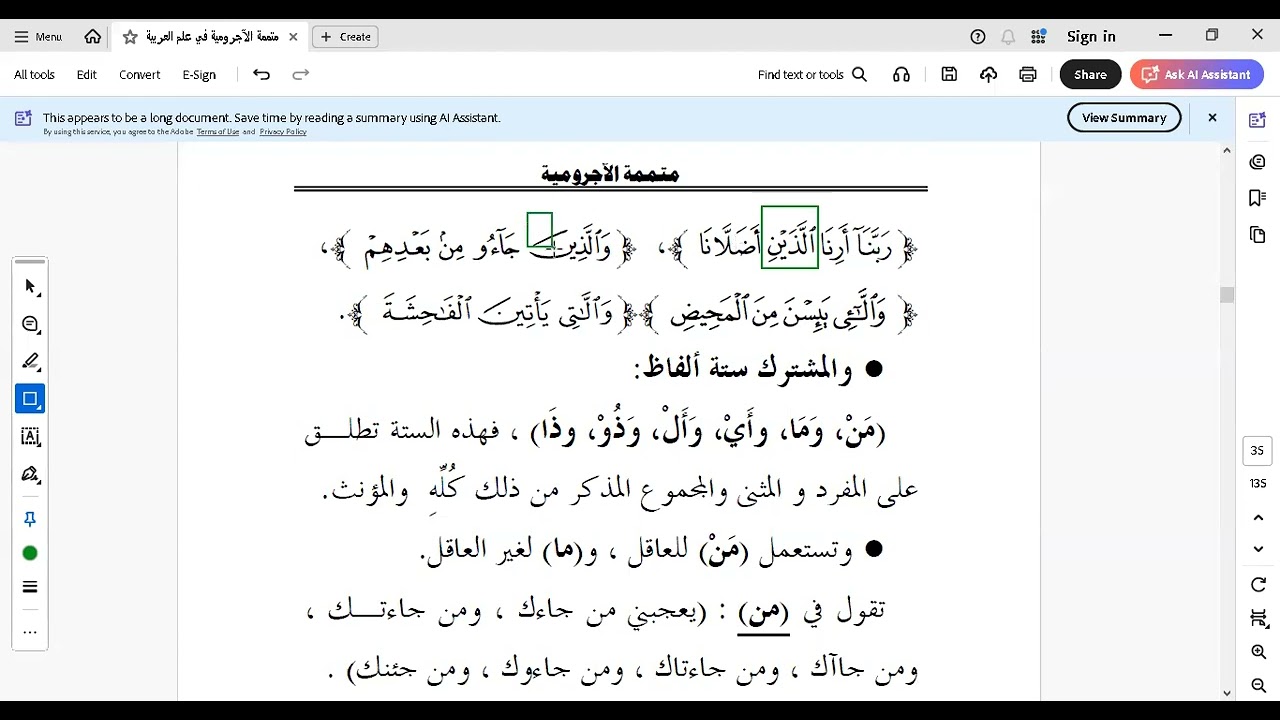This screenshot has height=720, width=1280.
Task: Open the Terms of Use link
Action: click(217, 132)
